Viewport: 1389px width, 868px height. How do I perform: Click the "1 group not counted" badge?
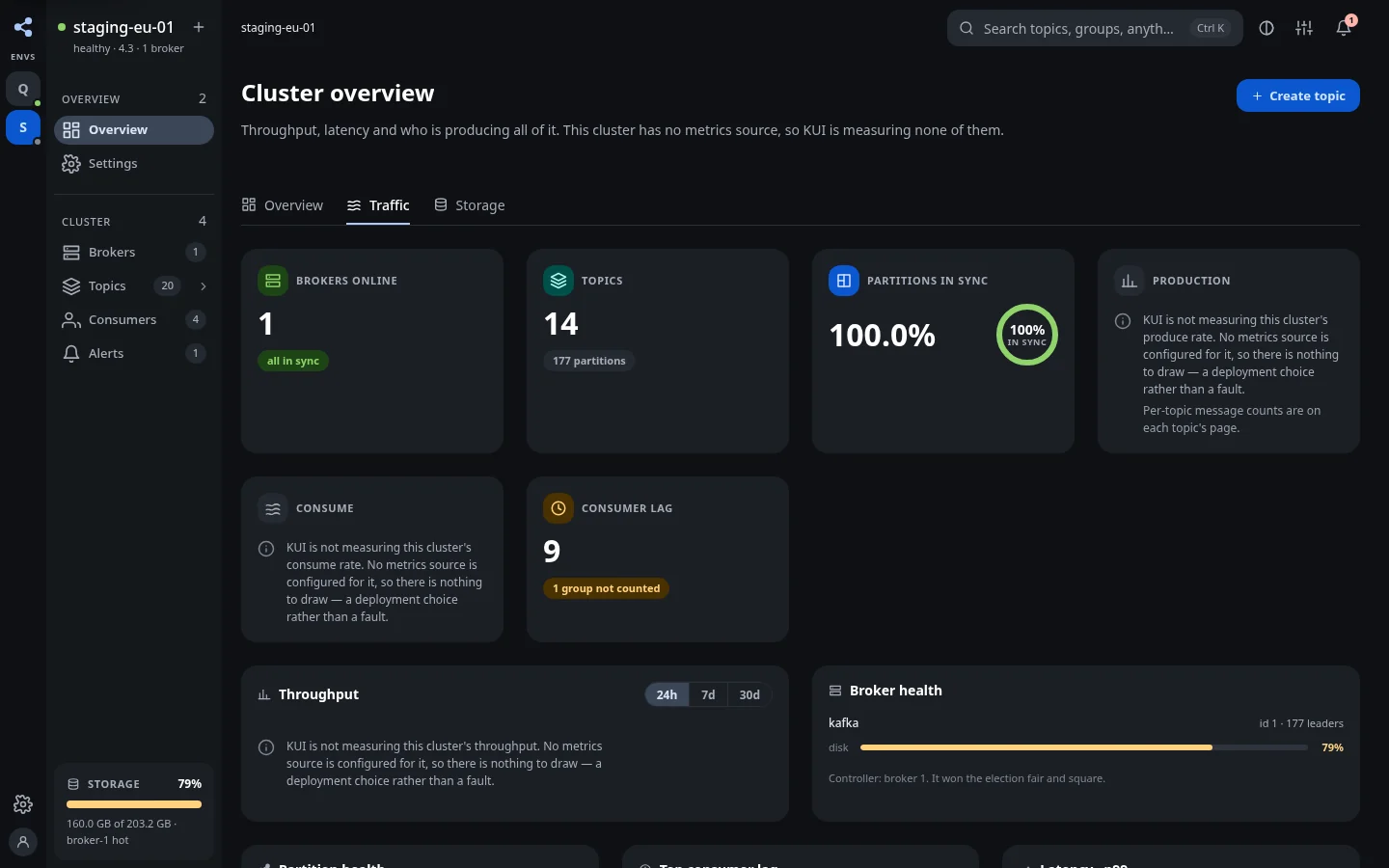607,588
